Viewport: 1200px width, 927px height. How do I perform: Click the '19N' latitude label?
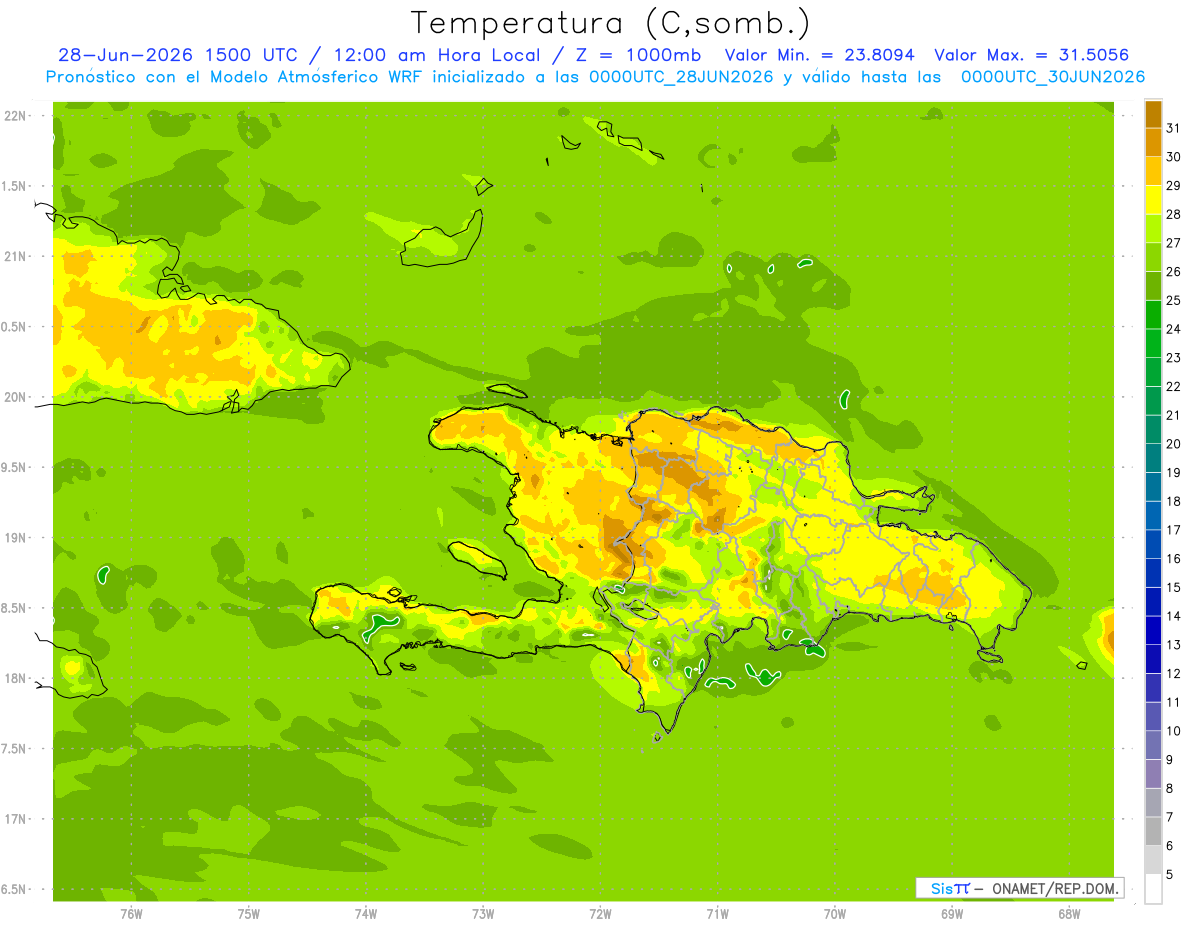pyautogui.click(x=14, y=538)
